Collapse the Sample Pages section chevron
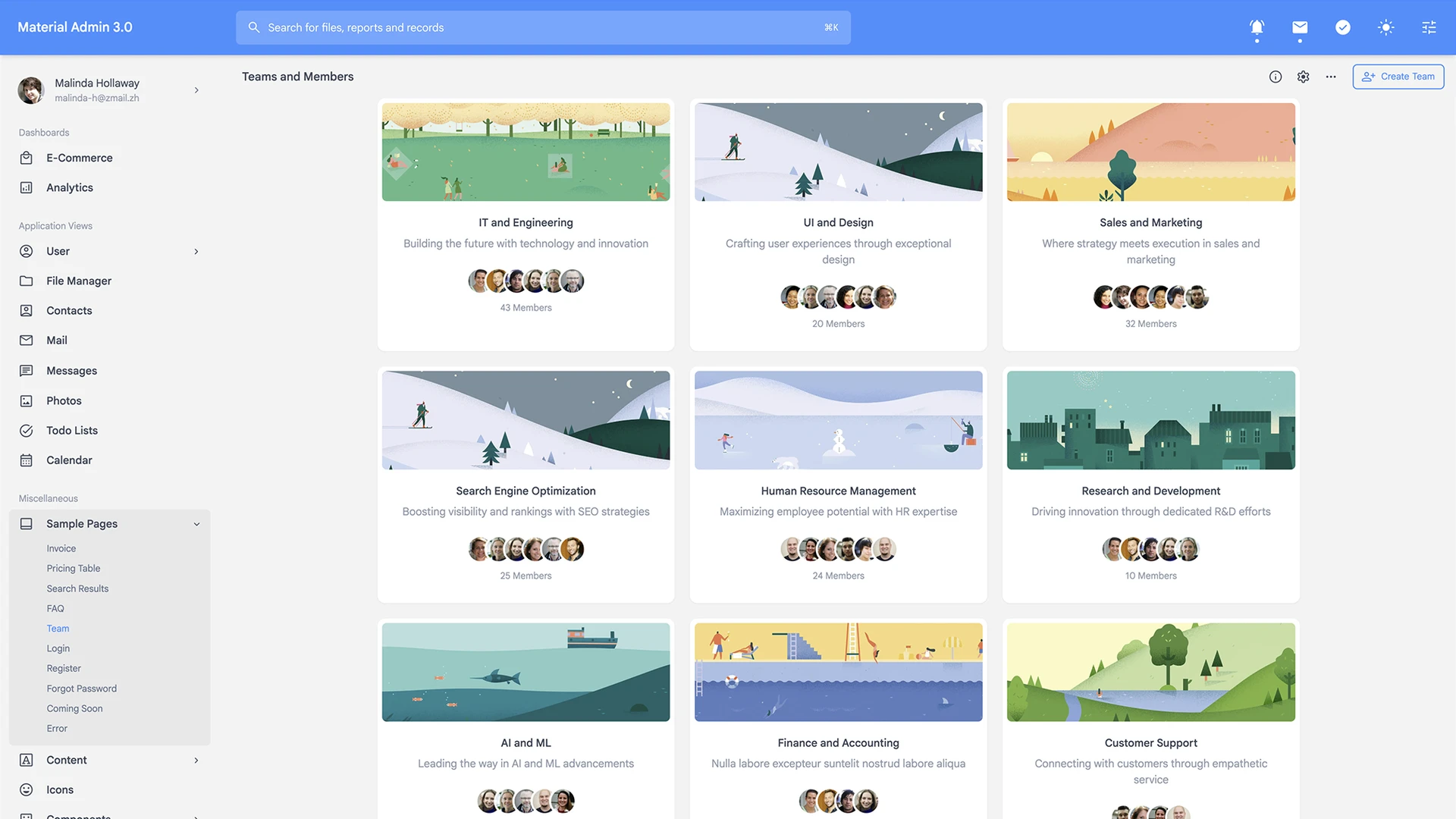Viewport: 1456px width, 819px height. tap(196, 524)
